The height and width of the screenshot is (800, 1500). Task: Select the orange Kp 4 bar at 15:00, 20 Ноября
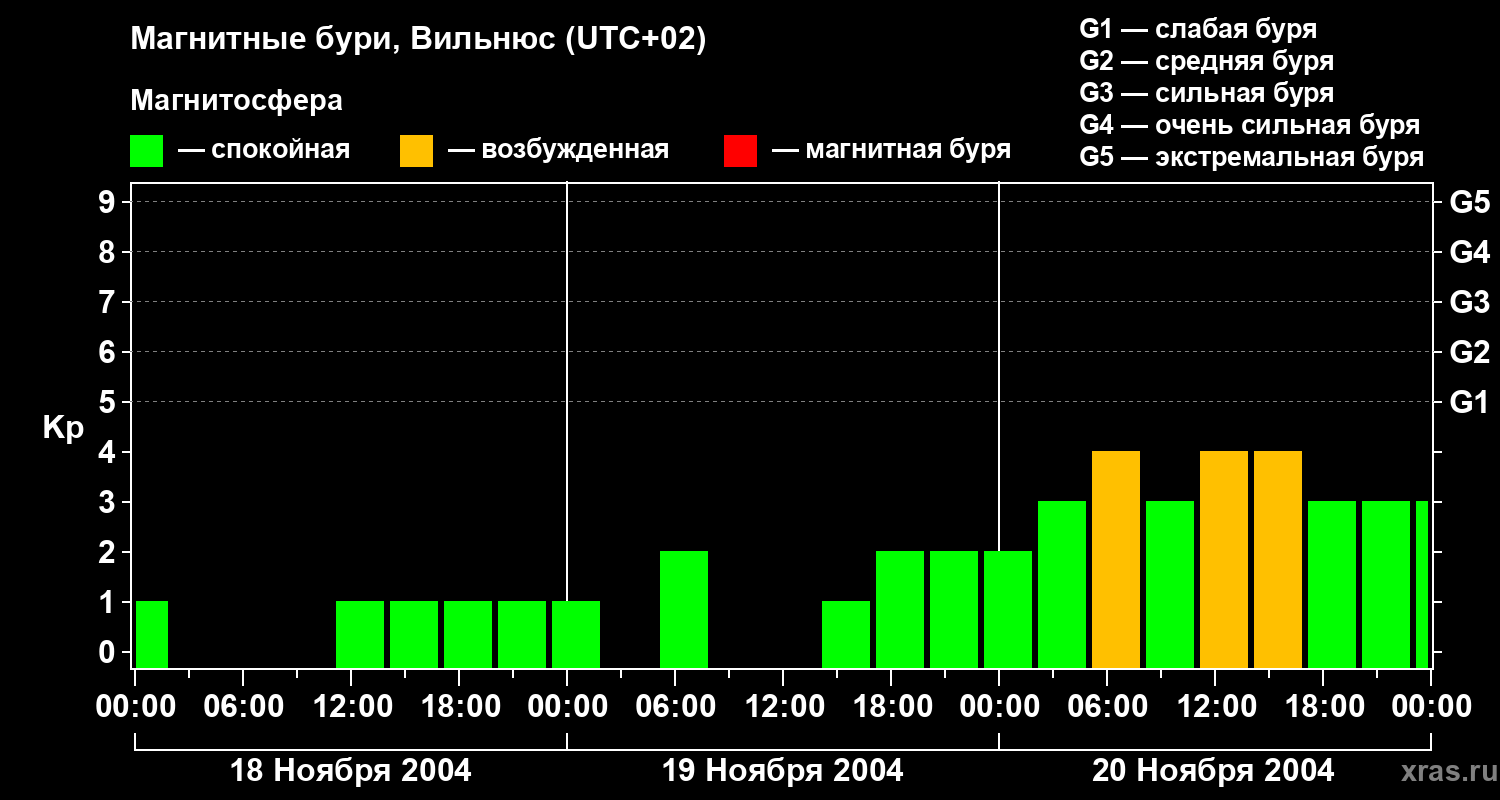[1278, 560]
